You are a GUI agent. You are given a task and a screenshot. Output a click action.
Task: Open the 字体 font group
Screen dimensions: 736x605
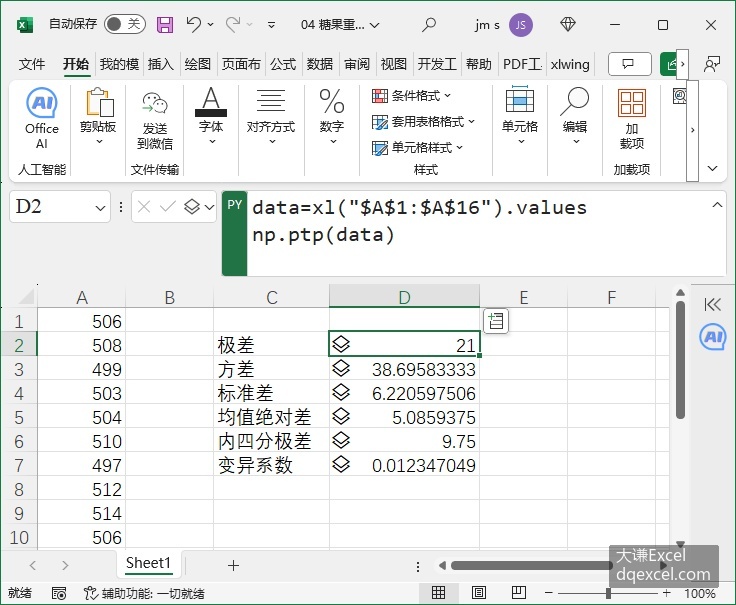(x=211, y=116)
